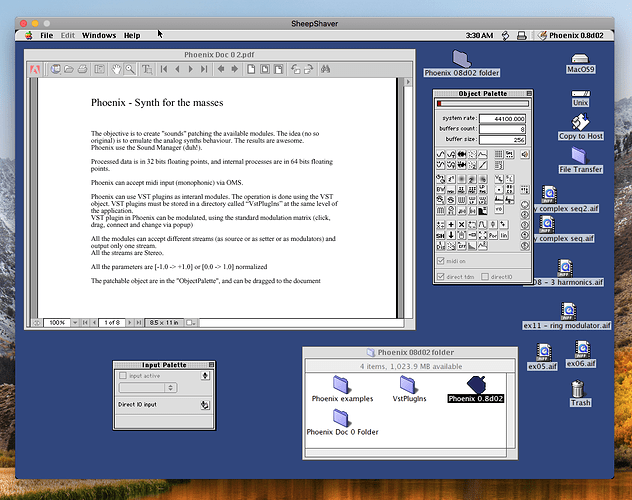Open the Help menu
632x500 pixels.
pyautogui.click(x=132, y=35)
